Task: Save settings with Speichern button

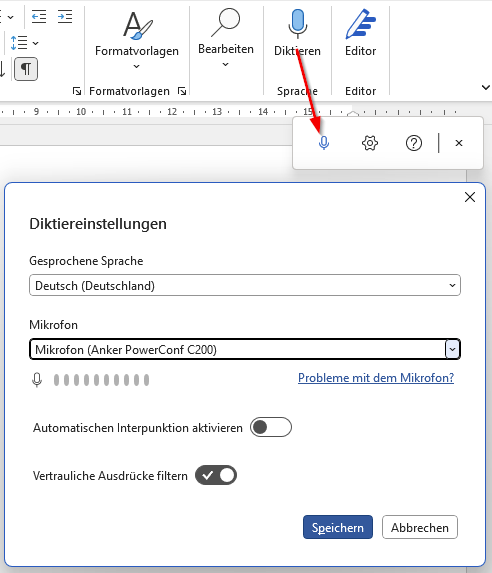Action: 338,527
